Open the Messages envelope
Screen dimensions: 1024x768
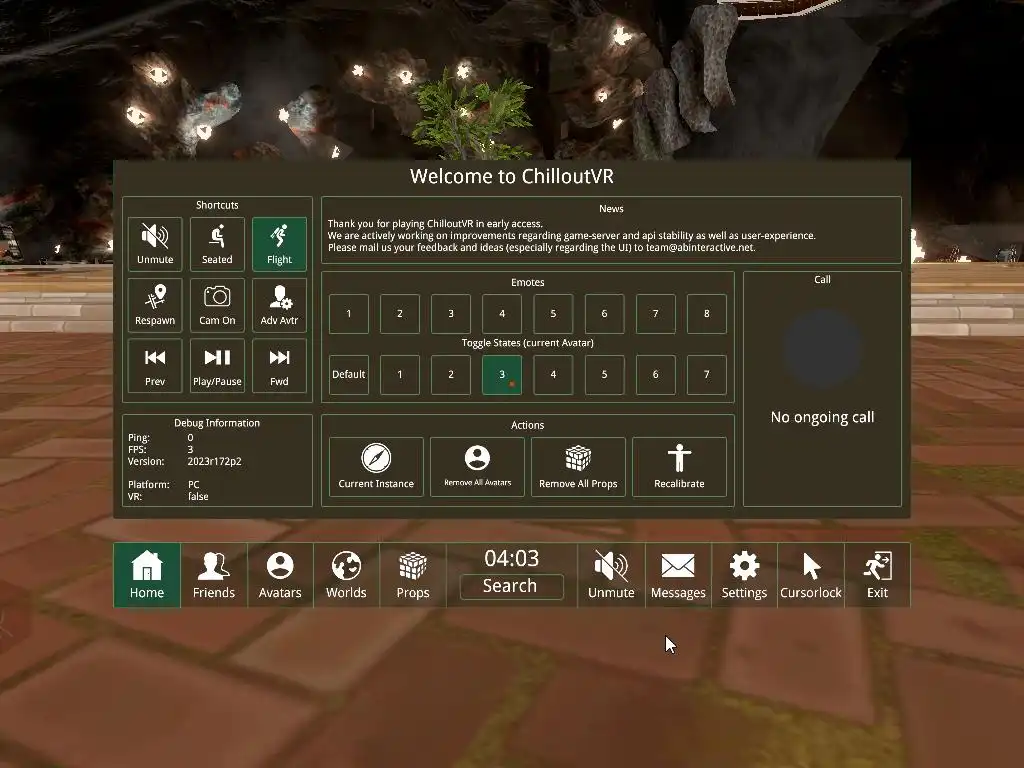click(x=678, y=575)
